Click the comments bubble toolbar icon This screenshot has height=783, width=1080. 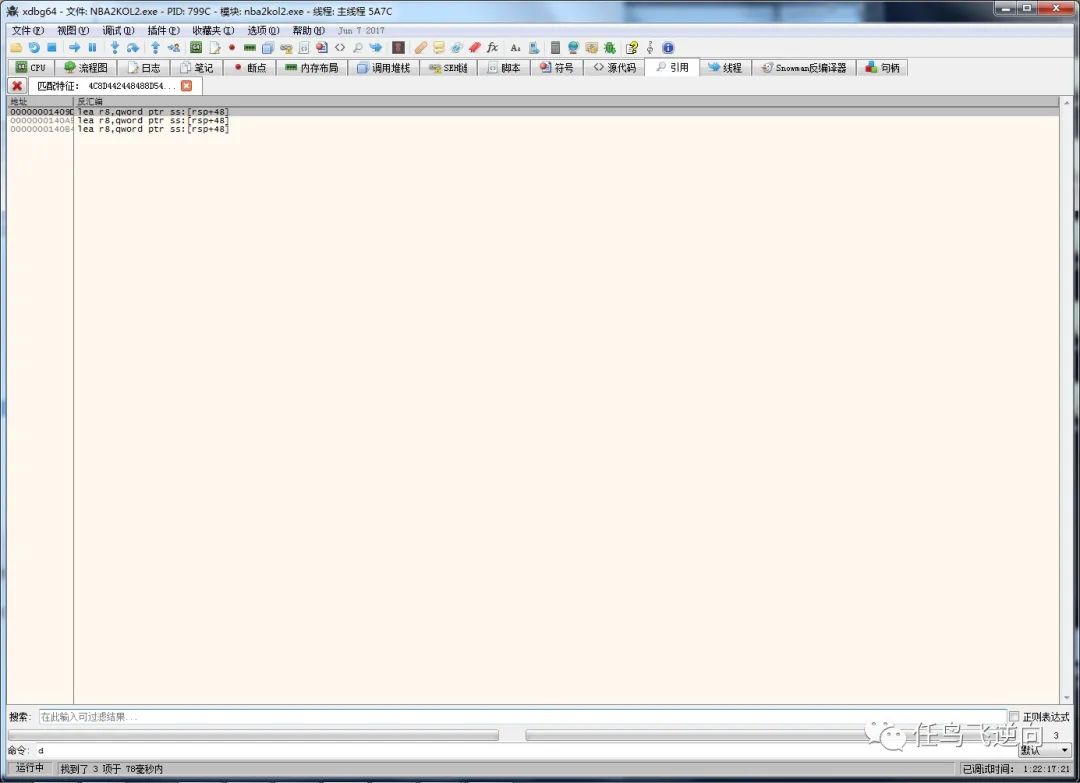tap(439, 48)
